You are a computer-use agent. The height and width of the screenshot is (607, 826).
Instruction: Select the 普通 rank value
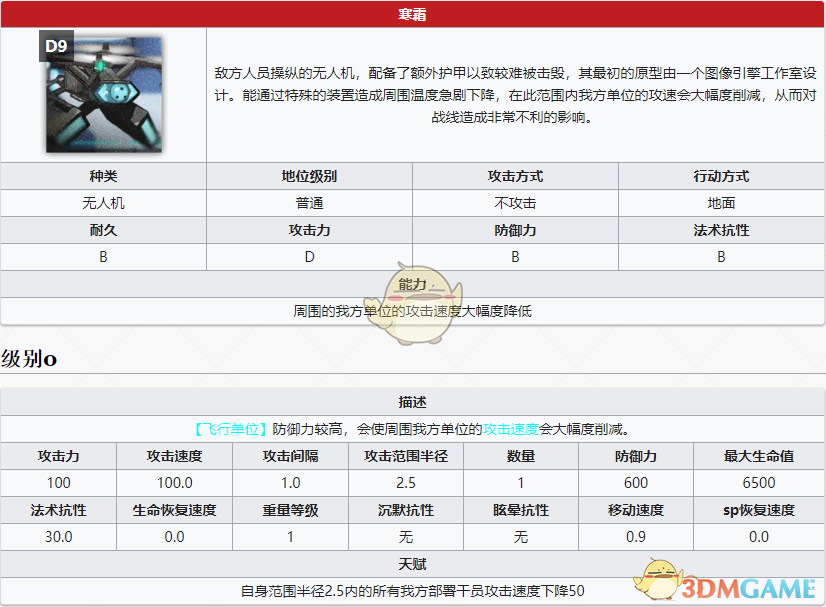309,203
